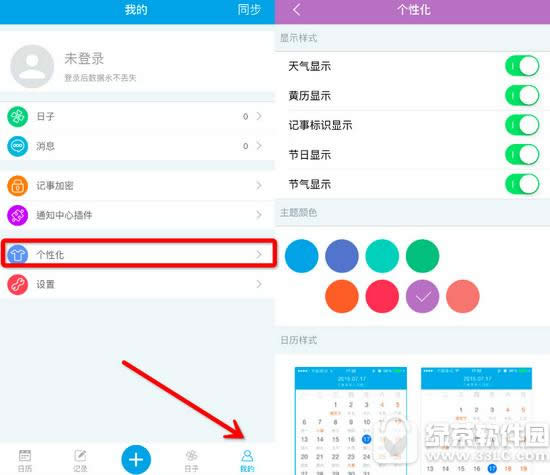The height and width of the screenshot is (475, 550).
Task: Toggle the 节气显示 switch
Action: point(522,184)
